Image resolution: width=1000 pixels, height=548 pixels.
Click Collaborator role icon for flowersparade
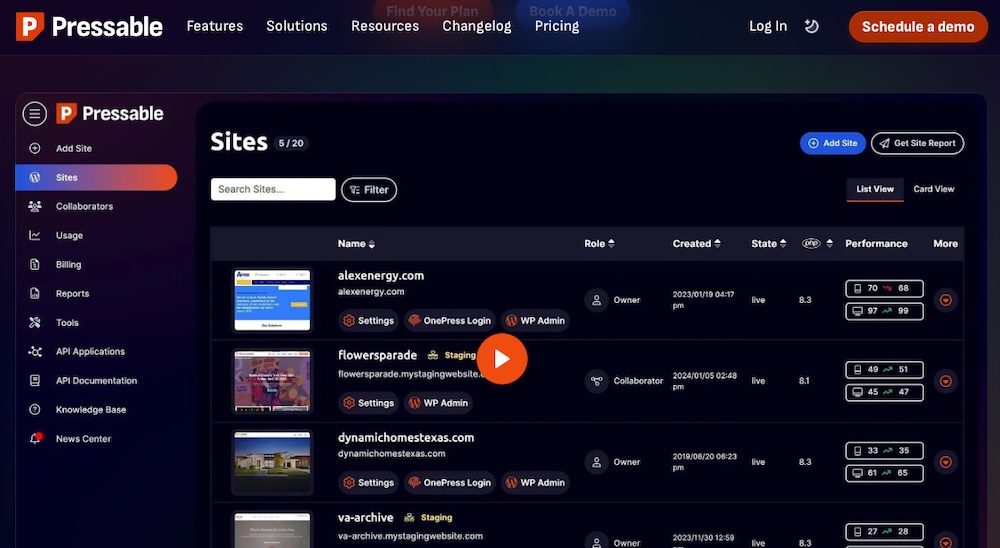(596, 381)
